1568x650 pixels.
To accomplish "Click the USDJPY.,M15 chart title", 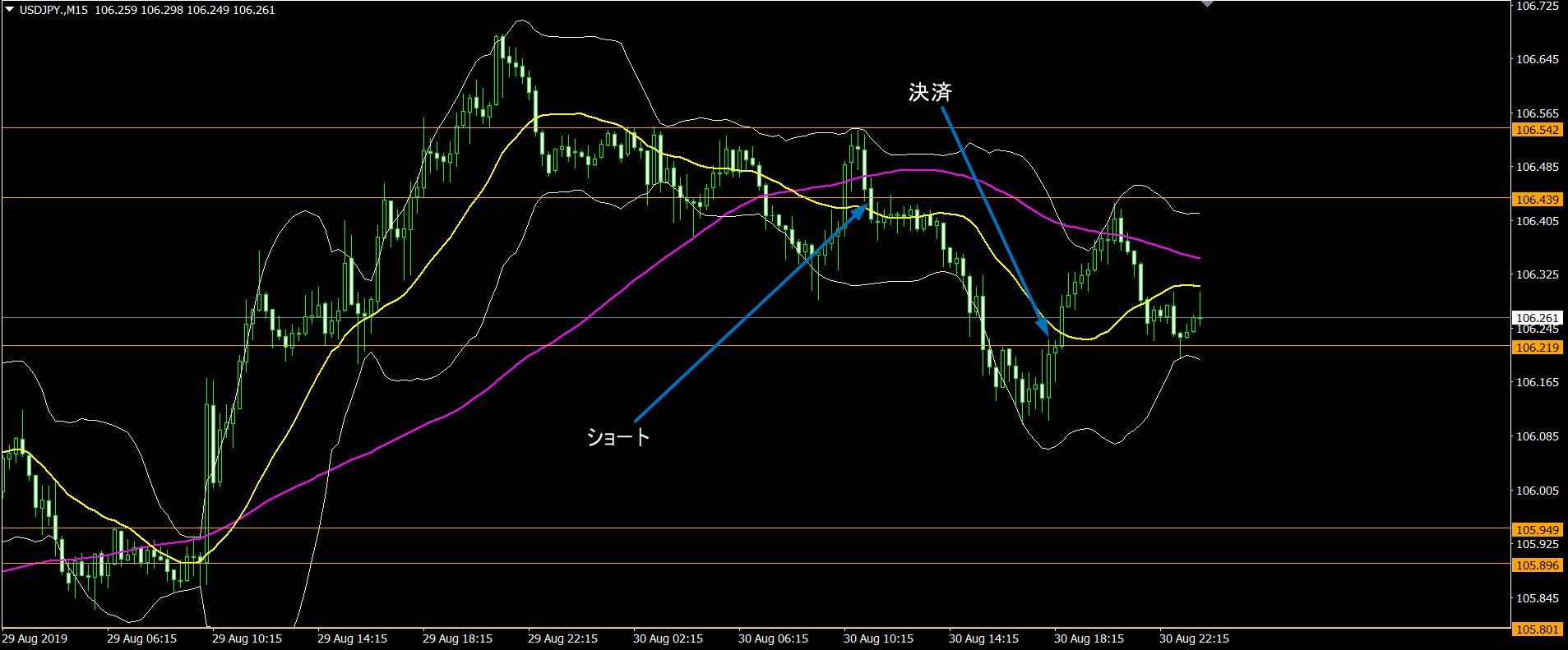I will click(53, 10).
